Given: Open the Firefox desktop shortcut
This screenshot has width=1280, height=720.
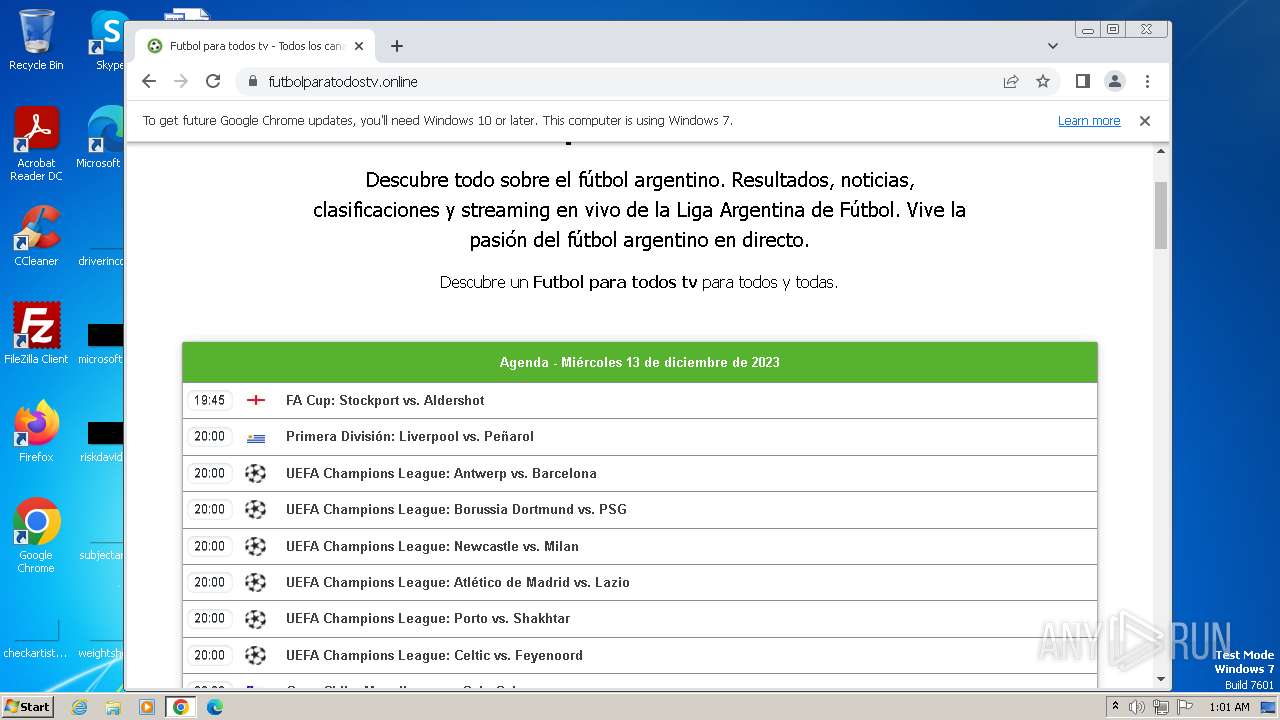Looking at the screenshot, I should pos(36,432).
